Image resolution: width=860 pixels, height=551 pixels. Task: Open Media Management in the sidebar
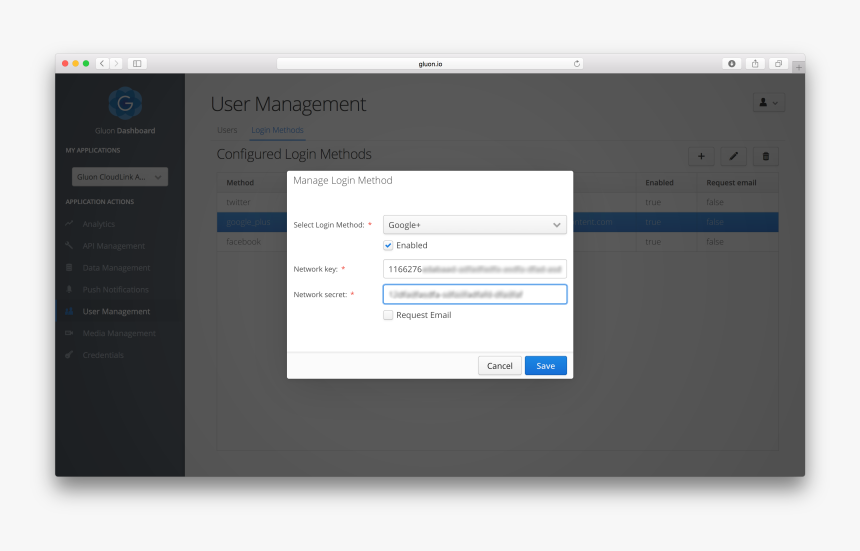click(119, 333)
